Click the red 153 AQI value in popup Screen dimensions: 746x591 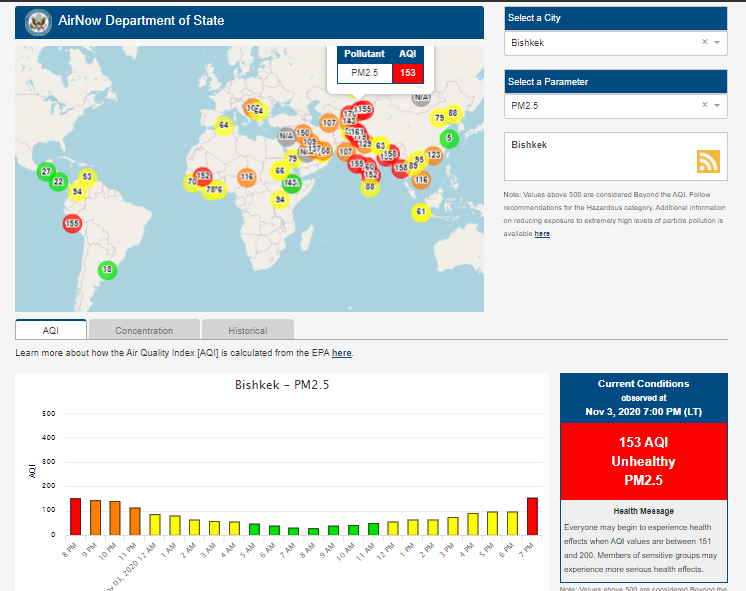[x=407, y=73]
